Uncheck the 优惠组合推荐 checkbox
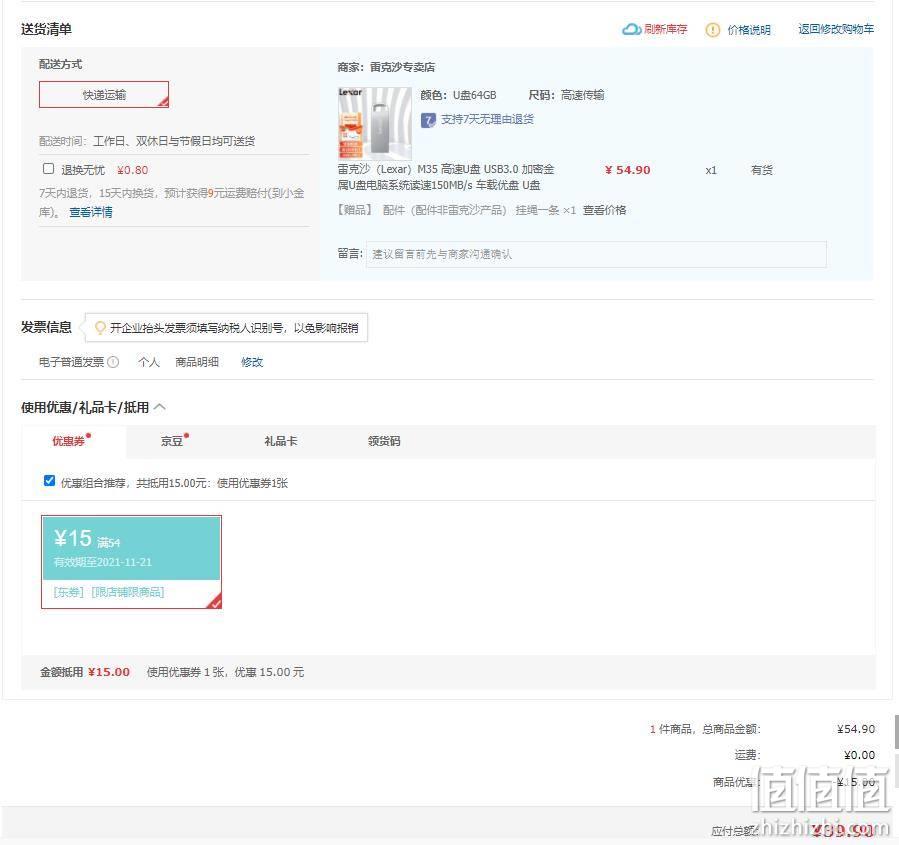The image size is (899, 845). (x=49, y=480)
